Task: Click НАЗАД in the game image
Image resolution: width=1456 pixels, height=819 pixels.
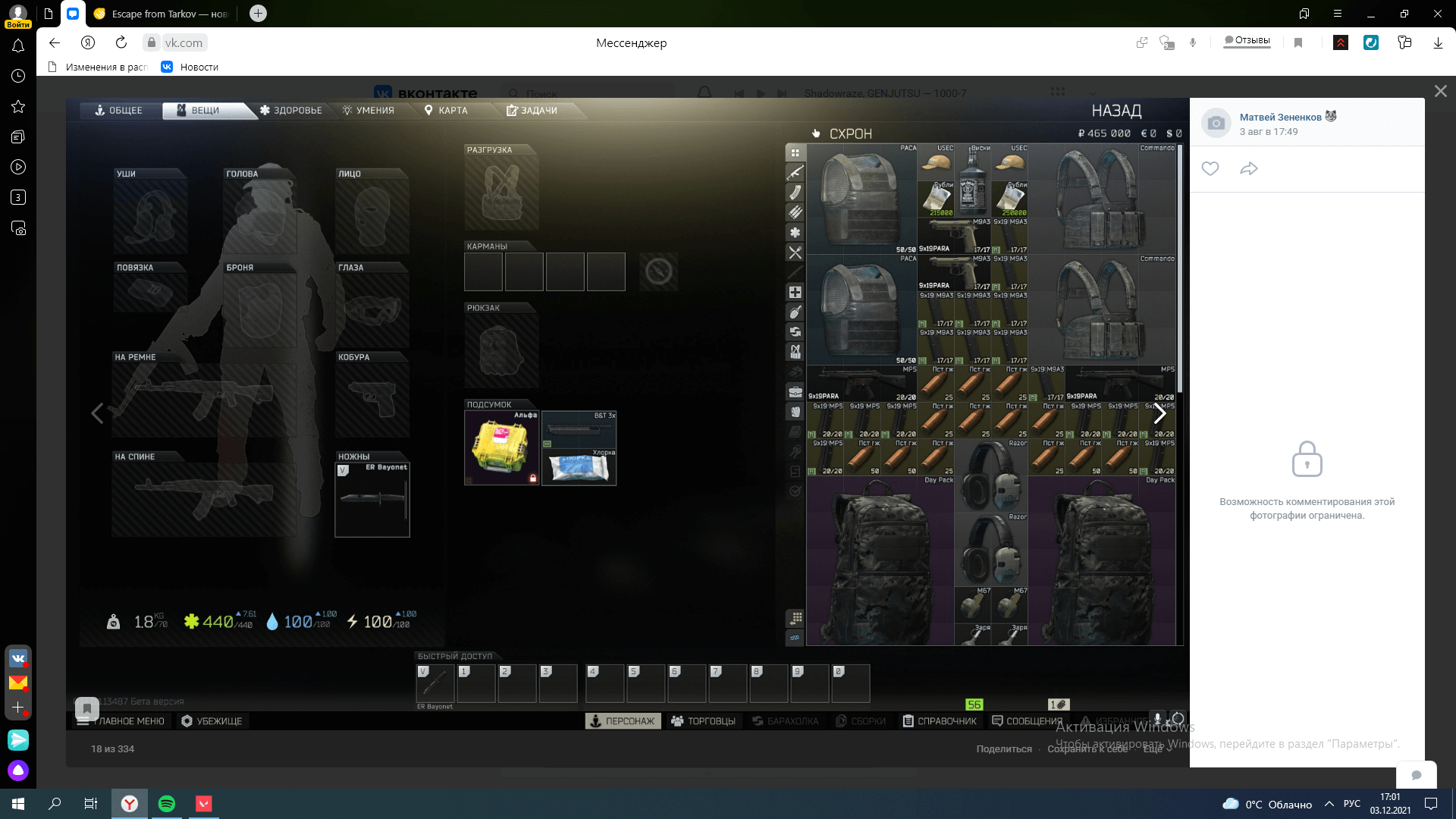Action: pyautogui.click(x=1116, y=111)
